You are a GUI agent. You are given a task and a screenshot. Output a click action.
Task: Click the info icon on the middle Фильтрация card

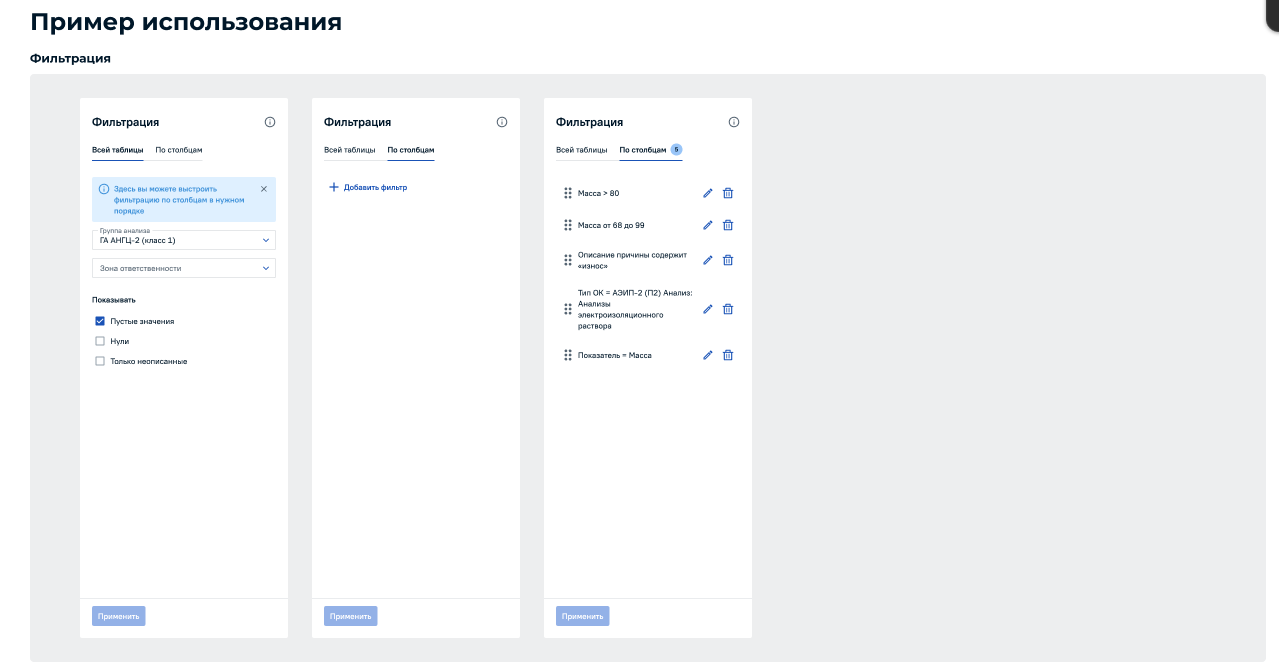501,121
